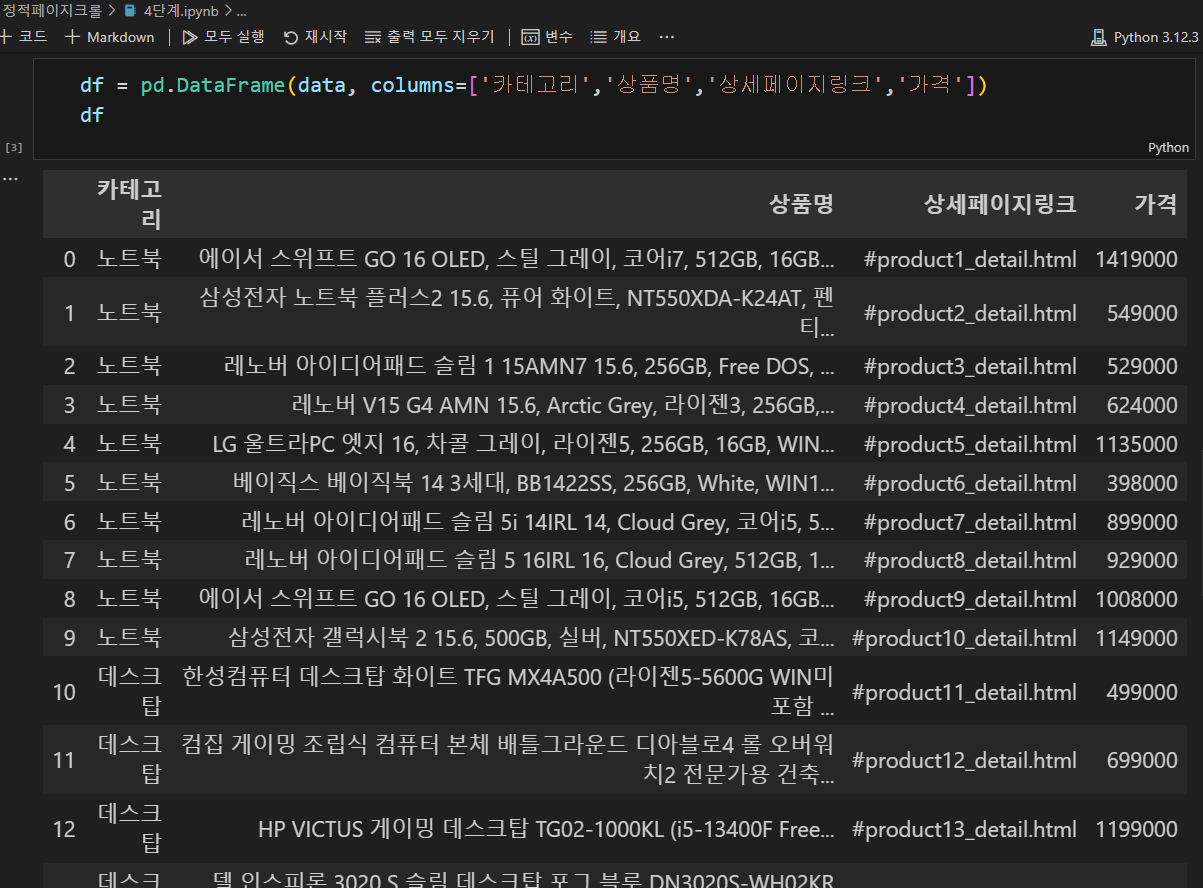The image size is (1203, 888).
Task: Select the #product8_detail.html cell
Action: [x=970, y=560]
